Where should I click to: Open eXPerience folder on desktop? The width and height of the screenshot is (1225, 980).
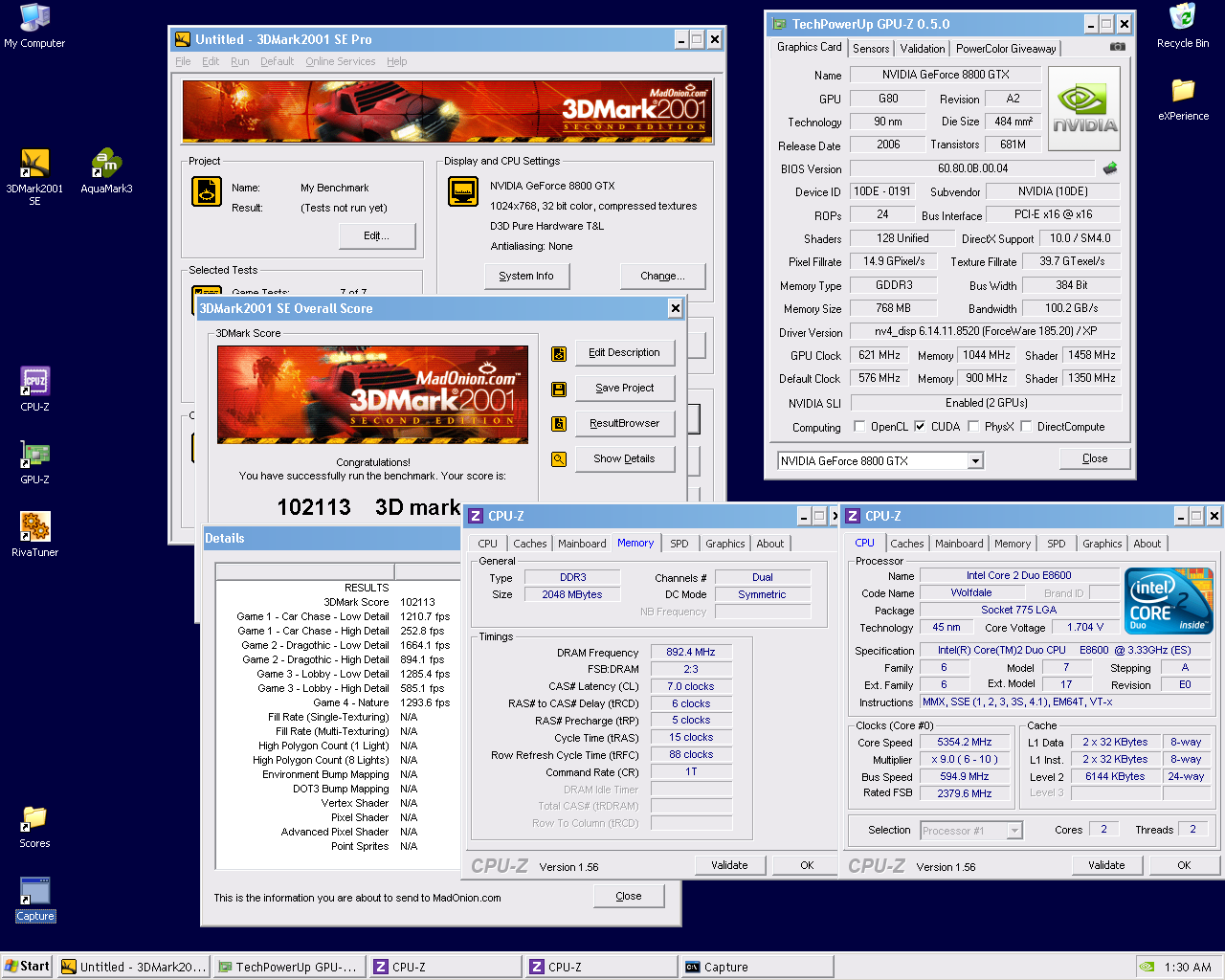point(1183,100)
